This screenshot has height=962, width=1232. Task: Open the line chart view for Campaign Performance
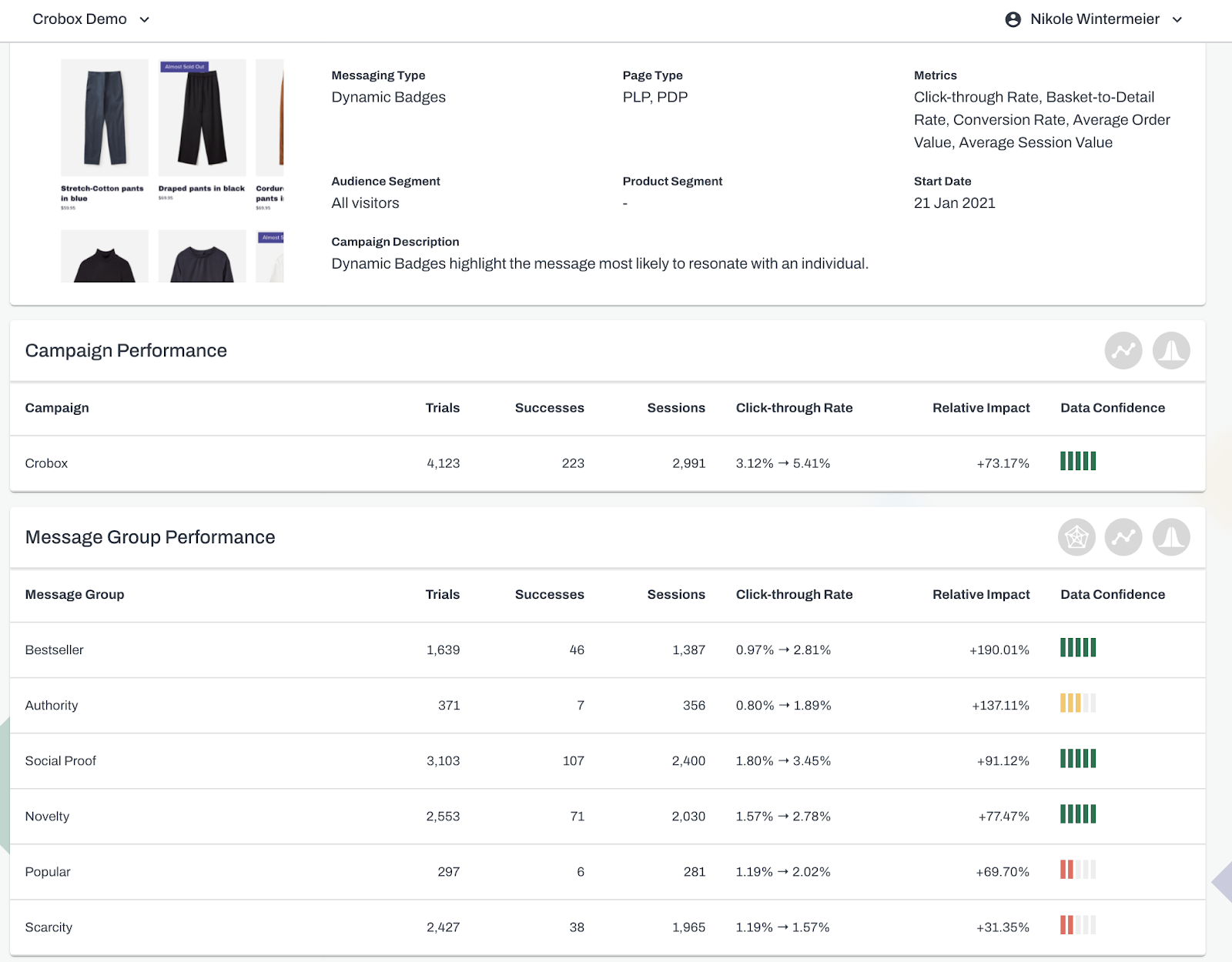click(x=1123, y=350)
